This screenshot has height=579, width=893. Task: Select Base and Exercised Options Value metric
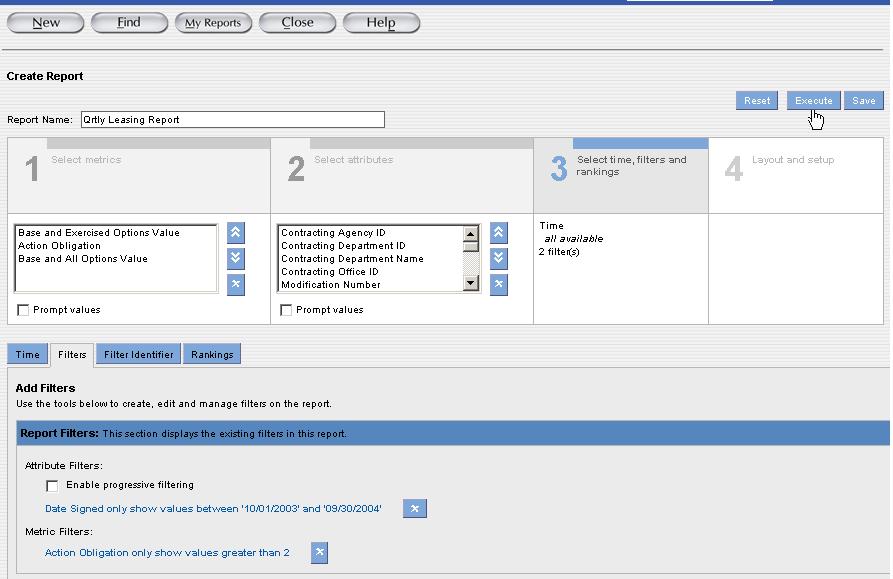pos(99,232)
